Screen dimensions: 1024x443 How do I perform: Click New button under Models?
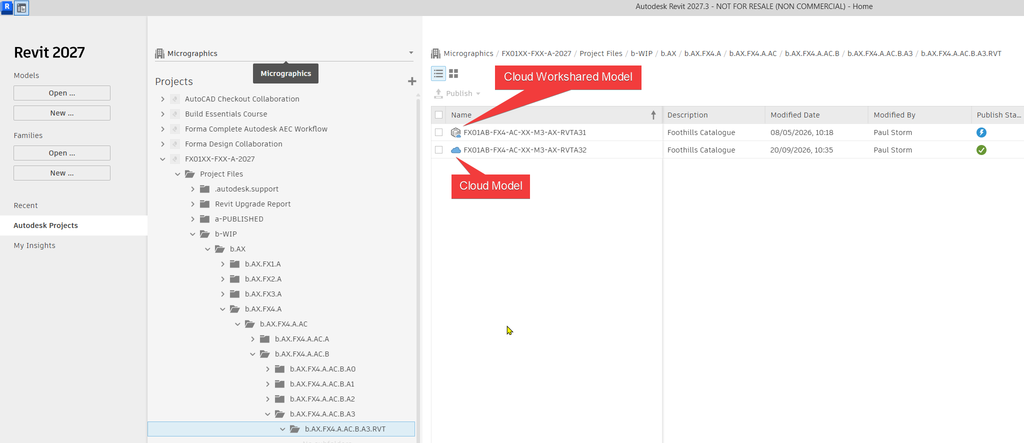(62, 113)
